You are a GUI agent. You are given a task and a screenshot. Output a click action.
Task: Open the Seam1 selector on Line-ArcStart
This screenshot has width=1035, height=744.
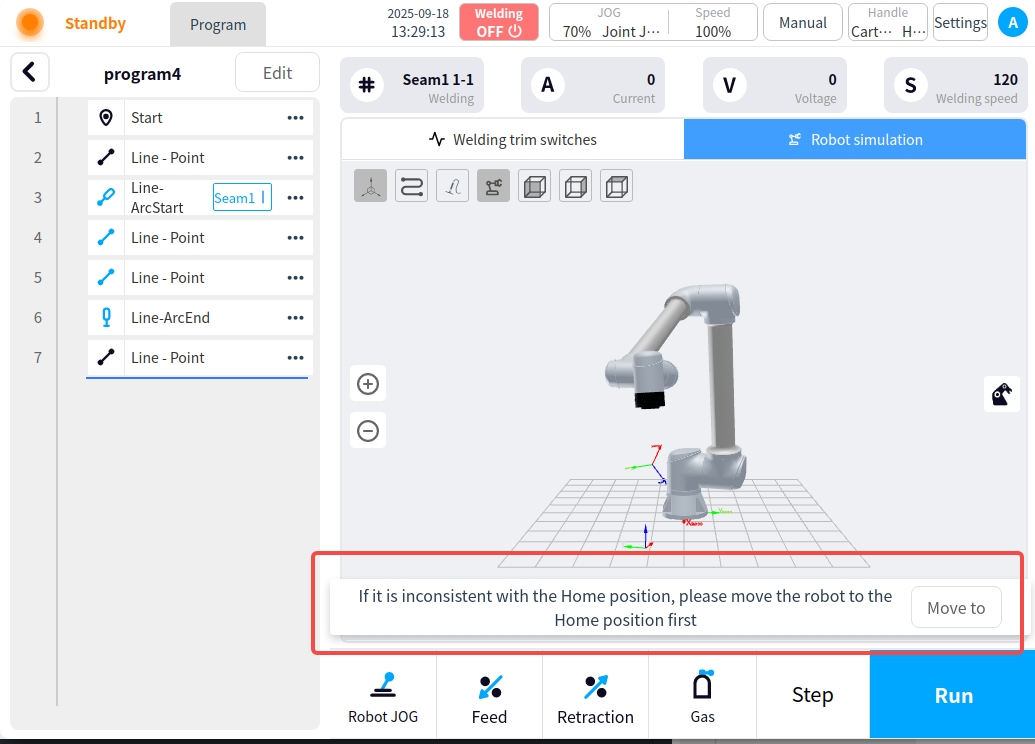coord(242,198)
